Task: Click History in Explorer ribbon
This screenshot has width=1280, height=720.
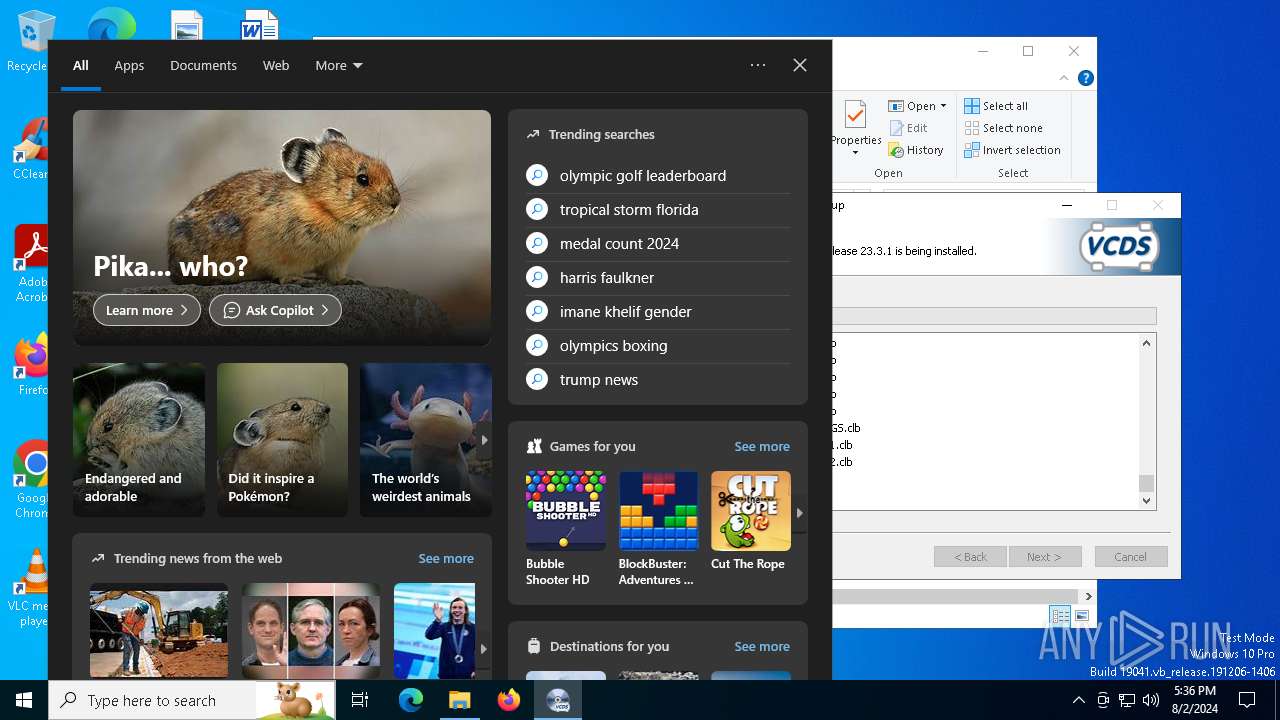Action: point(916,150)
